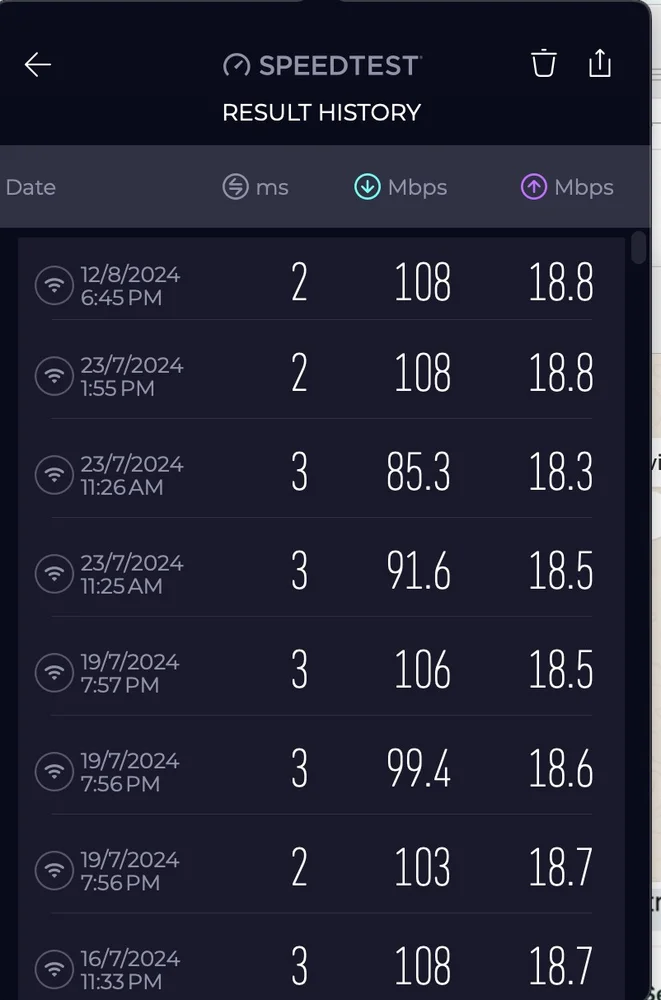Click the upload Mbps arrow icon
The image size is (661, 1000).
pos(535,186)
